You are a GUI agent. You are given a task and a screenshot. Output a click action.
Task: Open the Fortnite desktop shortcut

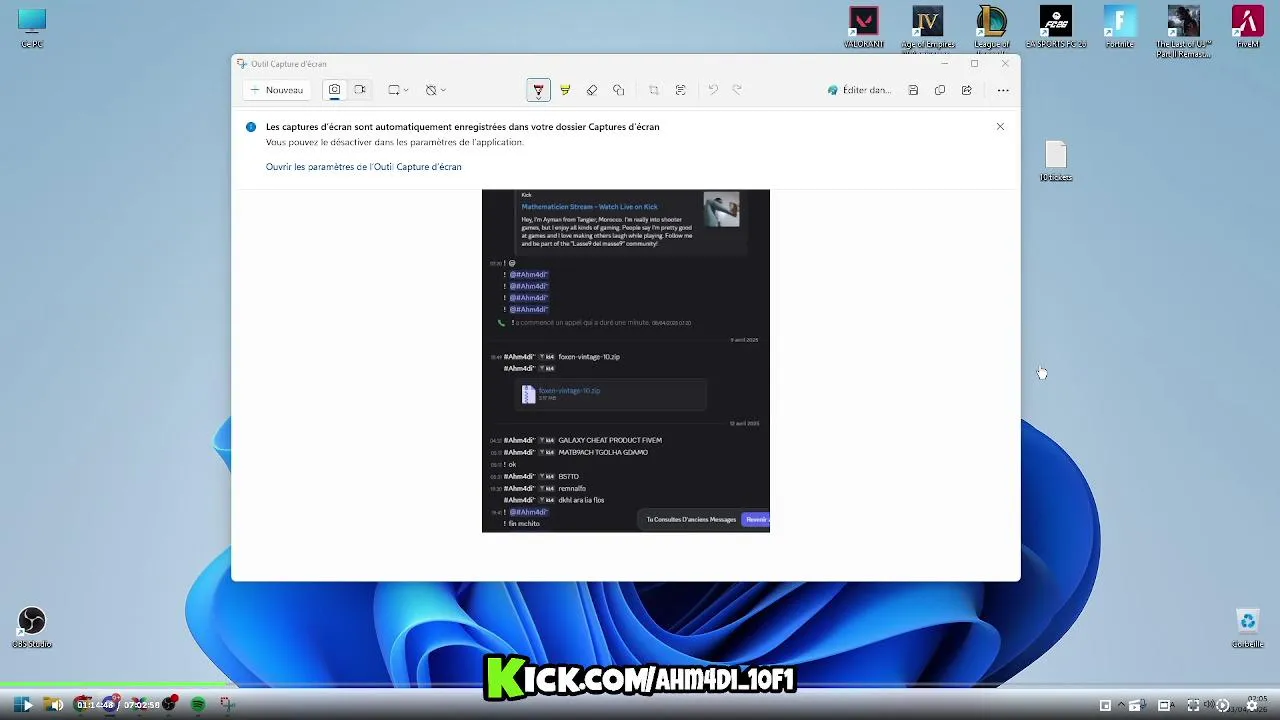pyautogui.click(x=1120, y=29)
